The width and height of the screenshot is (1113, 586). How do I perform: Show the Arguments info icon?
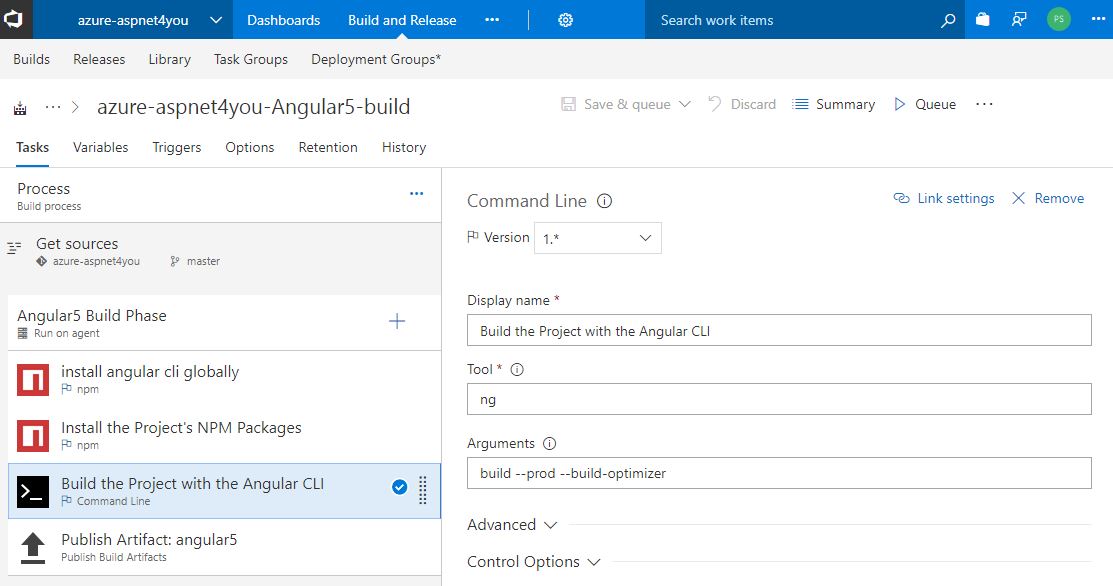(x=549, y=443)
